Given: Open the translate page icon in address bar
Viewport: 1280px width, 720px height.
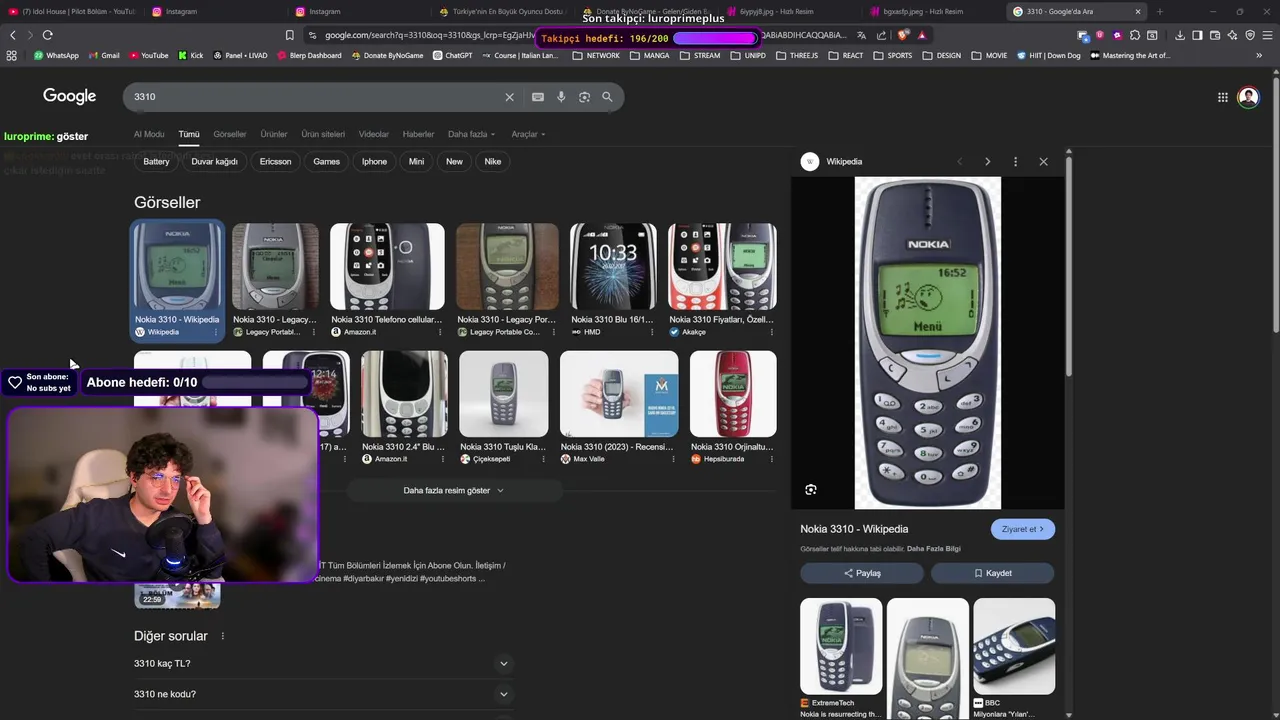Looking at the screenshot, I should (863, 35).
